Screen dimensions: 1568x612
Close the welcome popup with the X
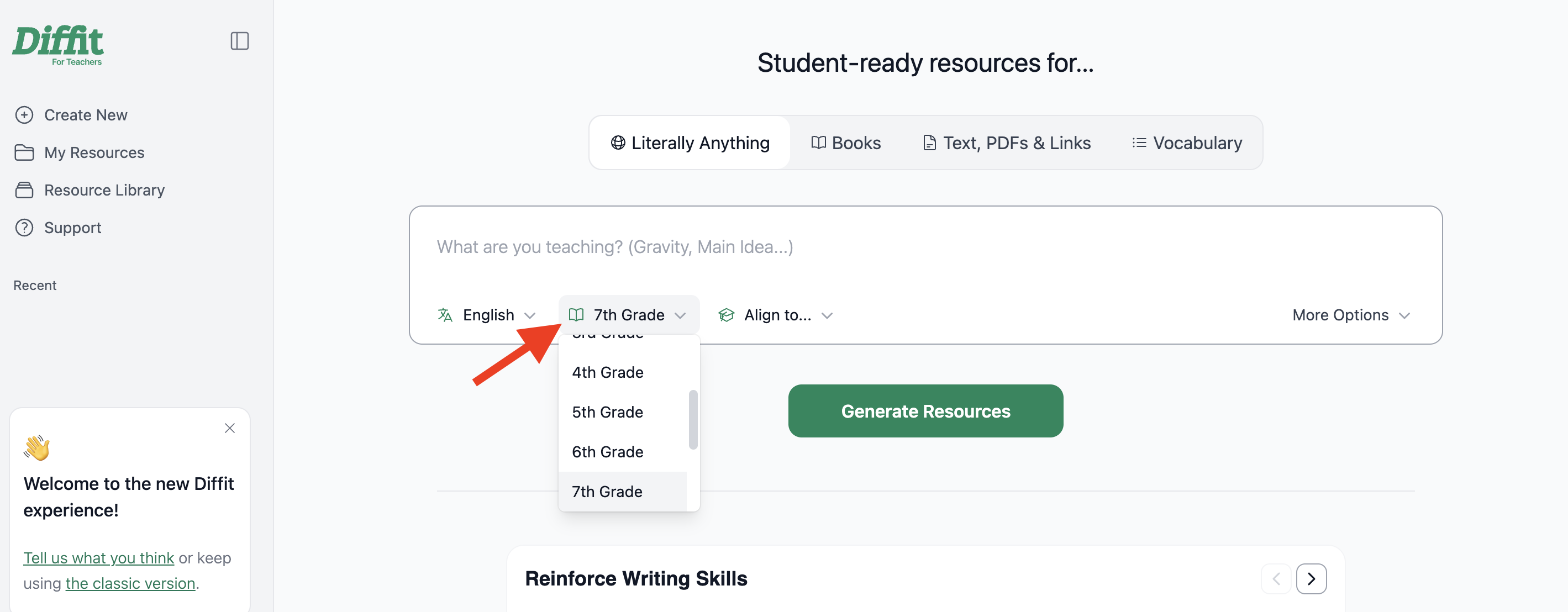click(x=229, y=428)
